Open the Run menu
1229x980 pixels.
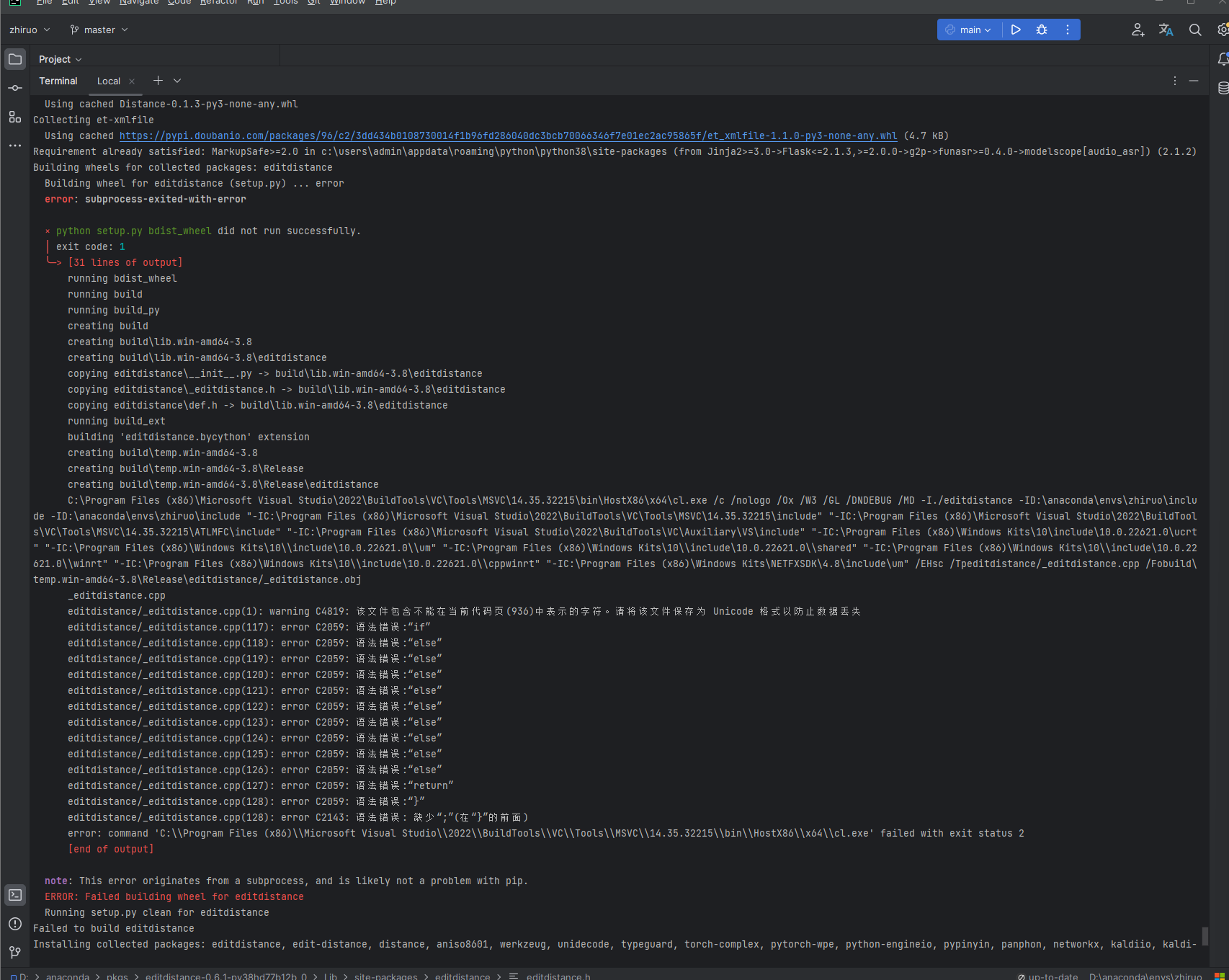(x=255, y=4)
